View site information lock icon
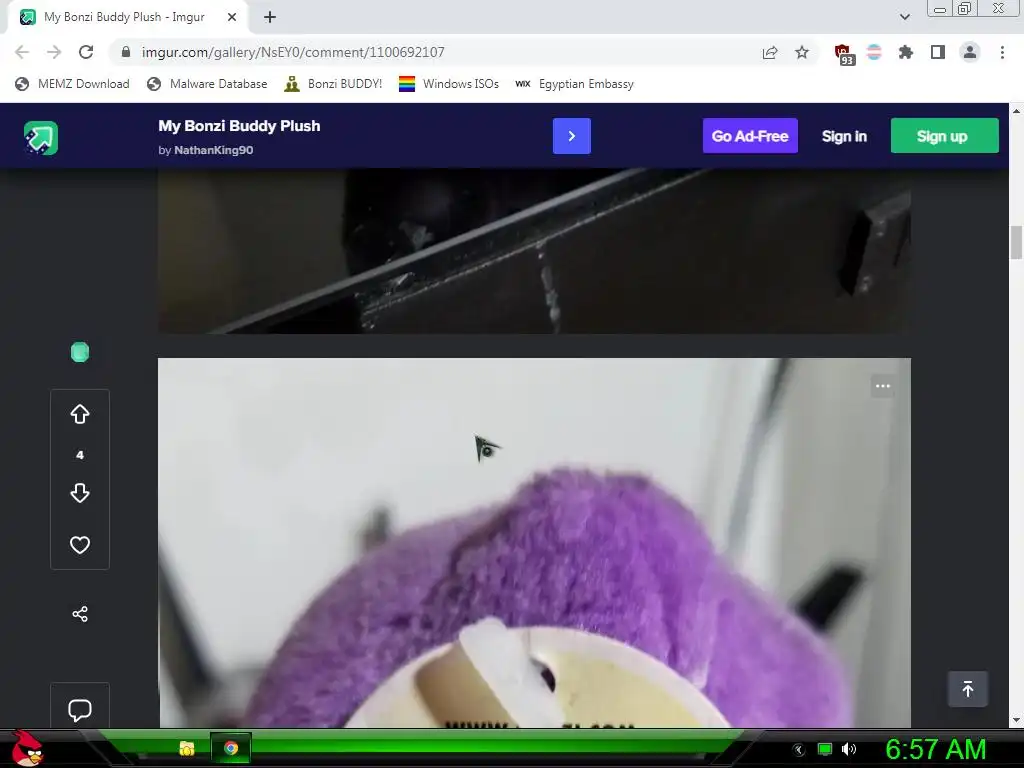Screen dimensions: 1024x768 126,52
